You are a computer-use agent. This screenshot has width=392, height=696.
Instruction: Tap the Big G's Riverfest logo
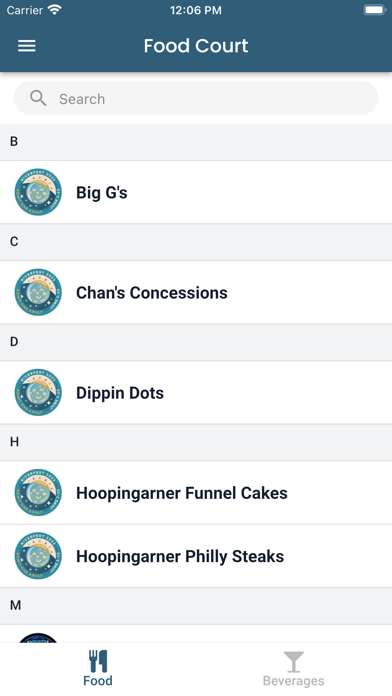click(38, 192)
